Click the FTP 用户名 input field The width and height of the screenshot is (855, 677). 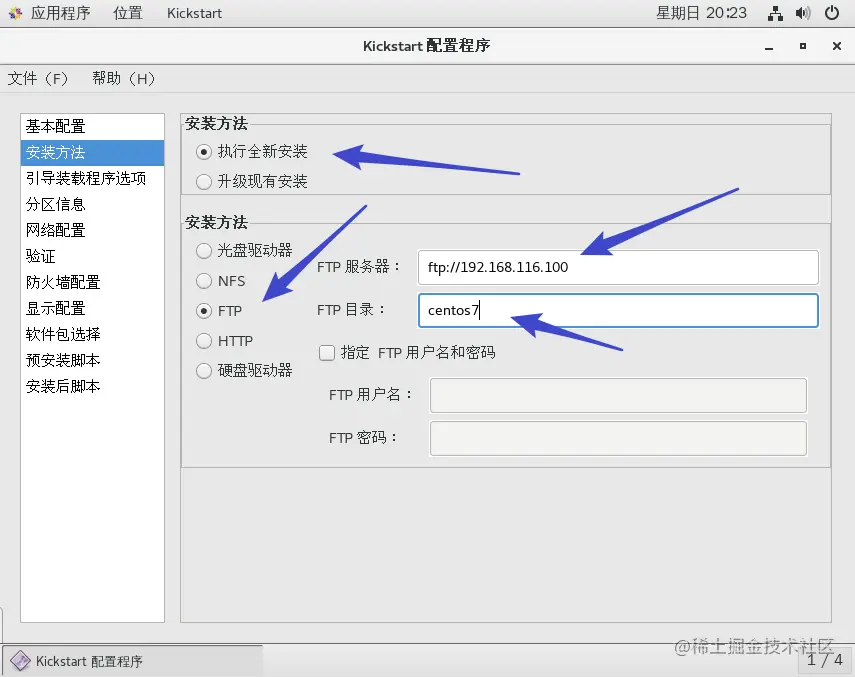(x=618, y=395)
